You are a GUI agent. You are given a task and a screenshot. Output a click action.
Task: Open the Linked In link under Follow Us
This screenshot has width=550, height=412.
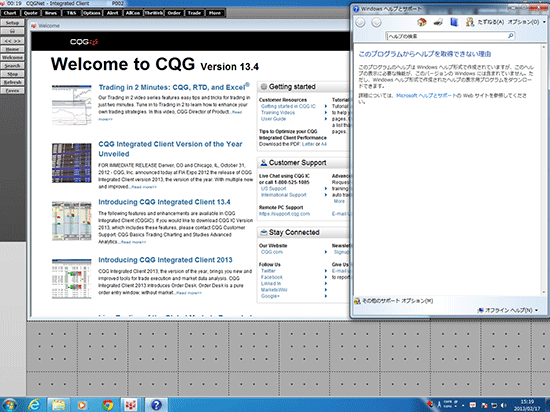[x=271, y=284]
